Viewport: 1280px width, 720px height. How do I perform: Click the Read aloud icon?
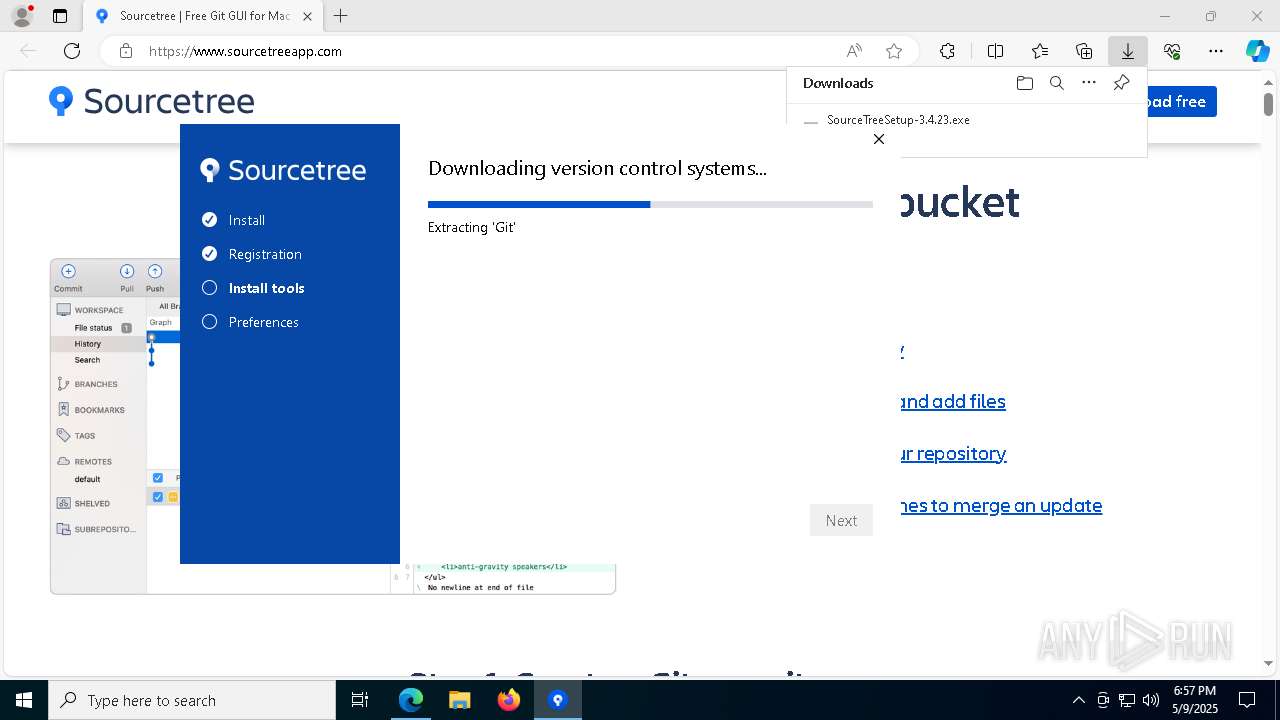[854, 51]
